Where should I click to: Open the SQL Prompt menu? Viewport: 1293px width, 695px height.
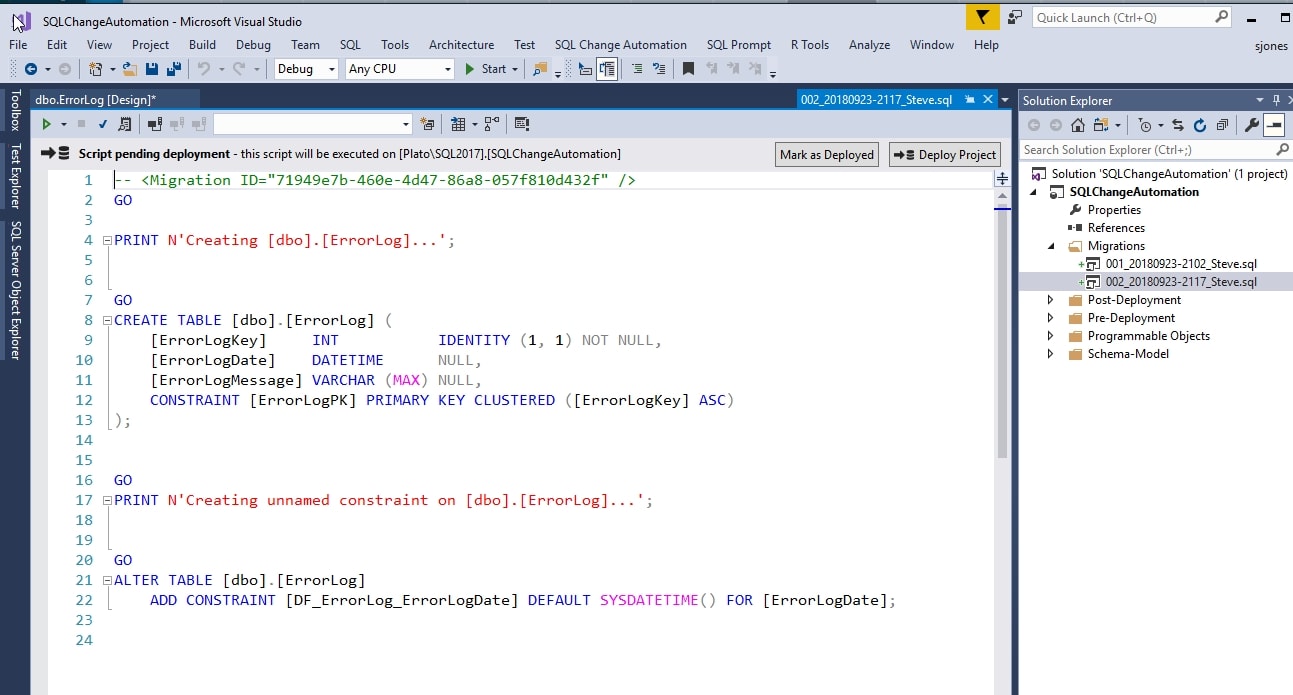(x=739, y=44)
